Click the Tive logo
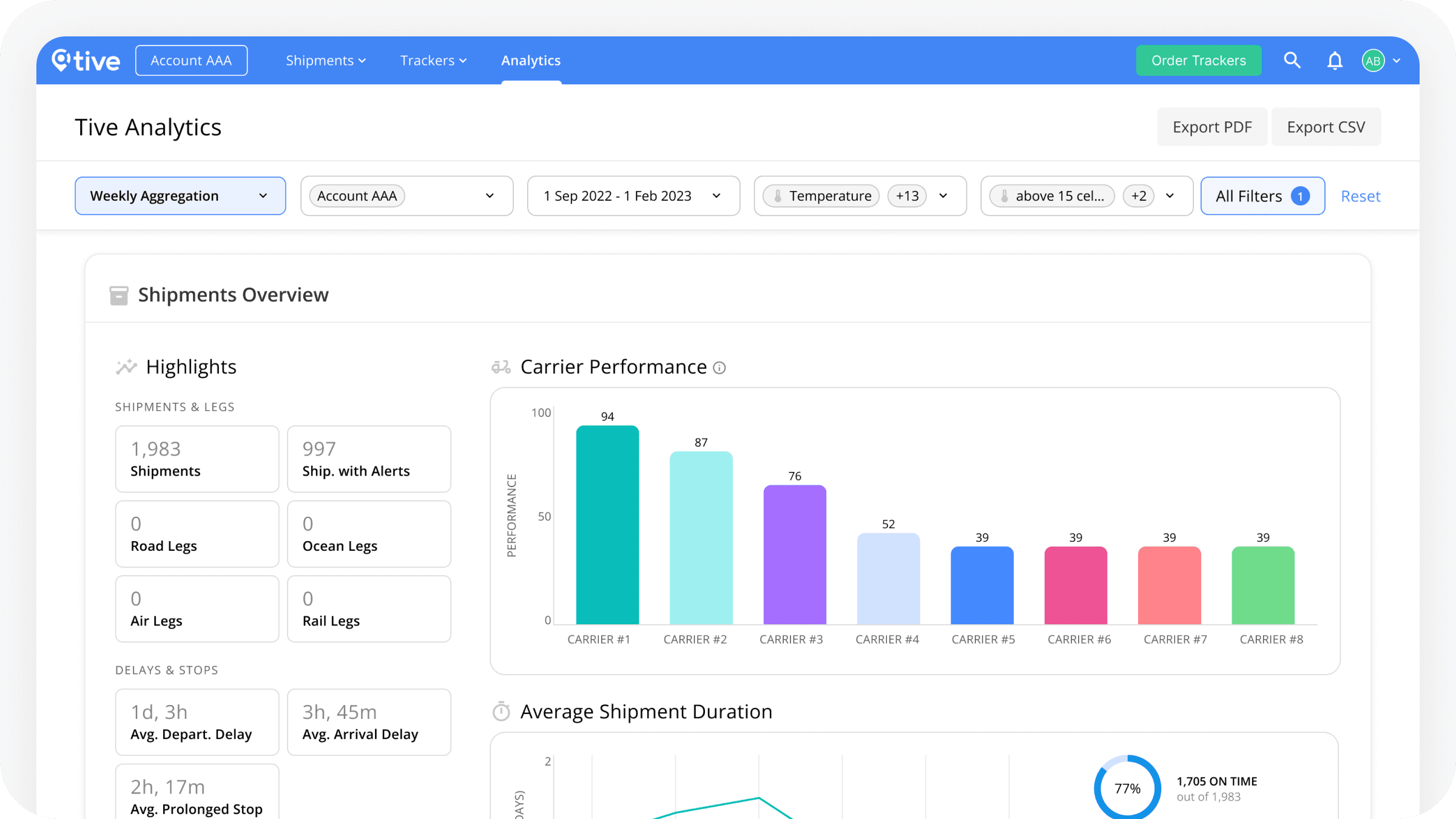 click(x=86, y=61)
